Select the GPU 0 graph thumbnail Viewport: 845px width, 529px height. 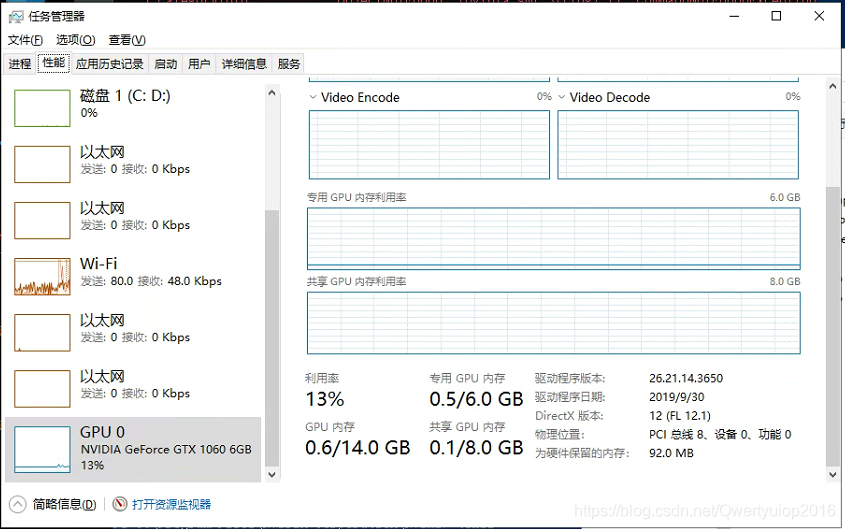point(42,449)
